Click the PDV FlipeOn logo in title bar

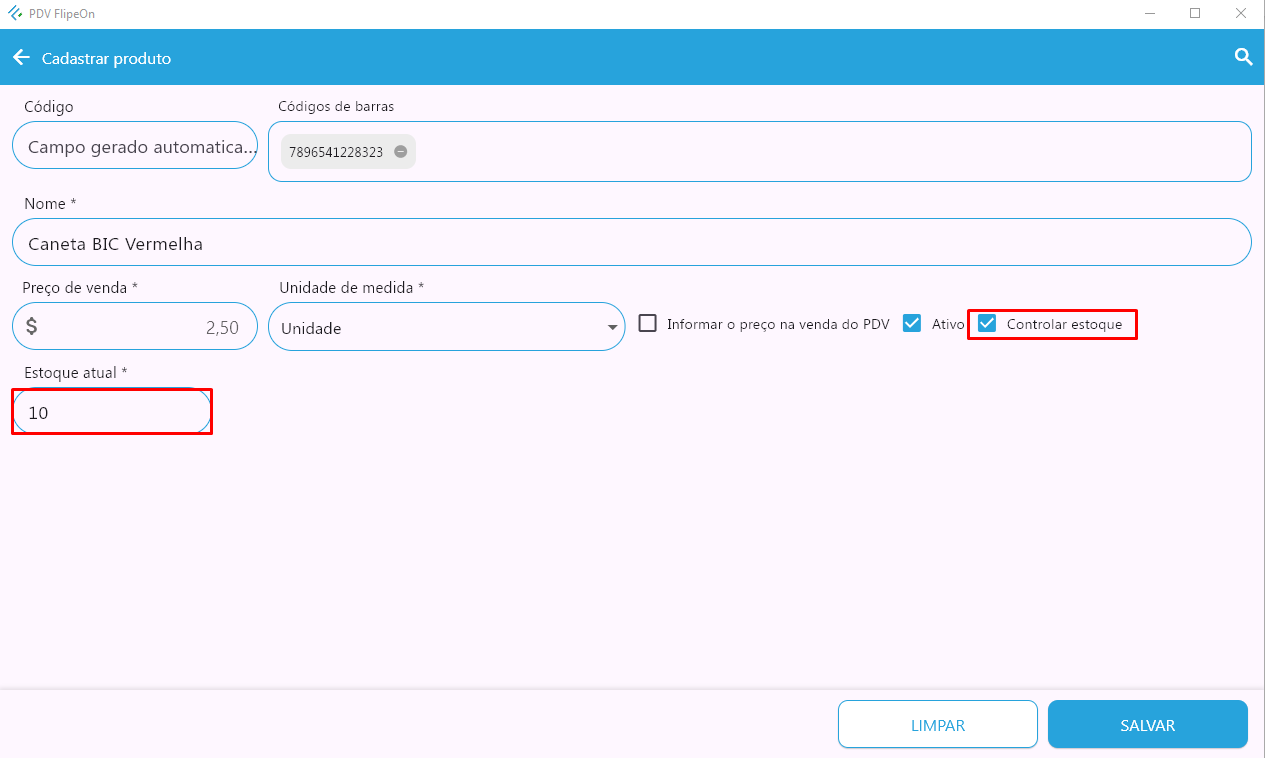point(15,14)
